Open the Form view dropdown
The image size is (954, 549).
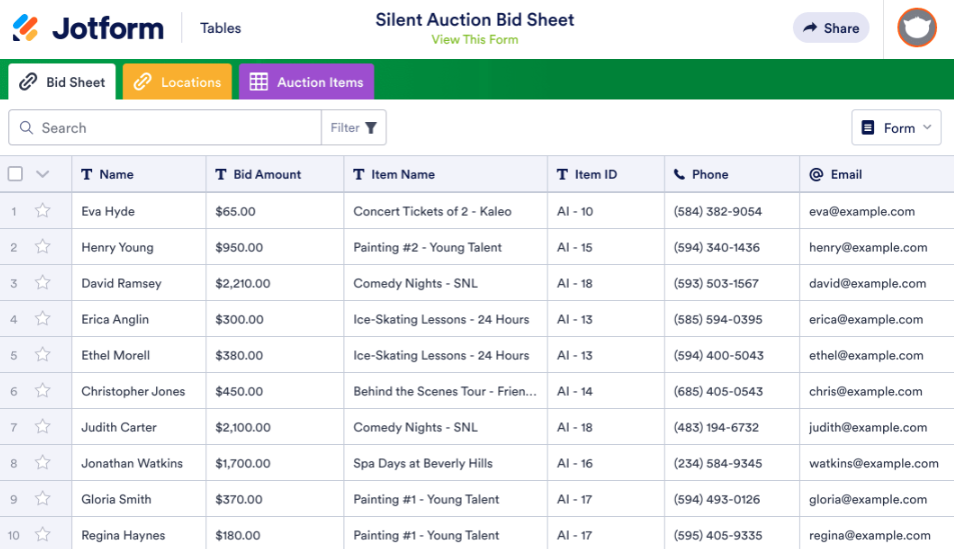pos(896,128)
